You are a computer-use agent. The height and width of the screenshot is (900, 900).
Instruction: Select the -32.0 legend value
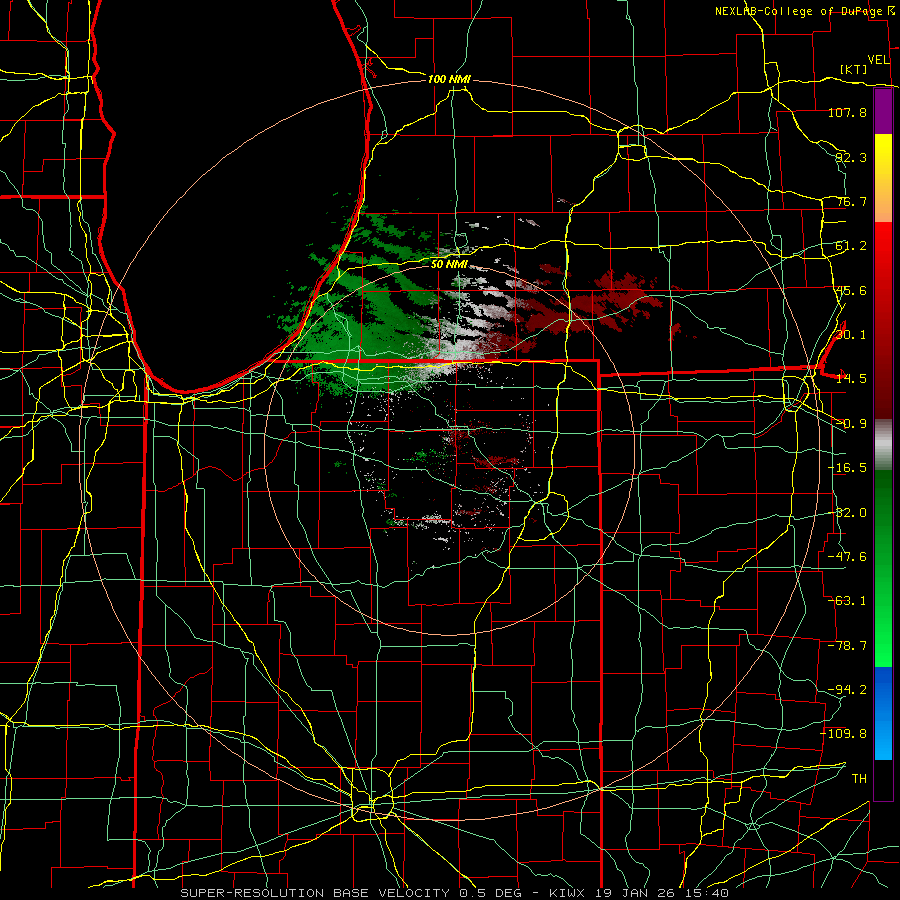click(847, 513)
